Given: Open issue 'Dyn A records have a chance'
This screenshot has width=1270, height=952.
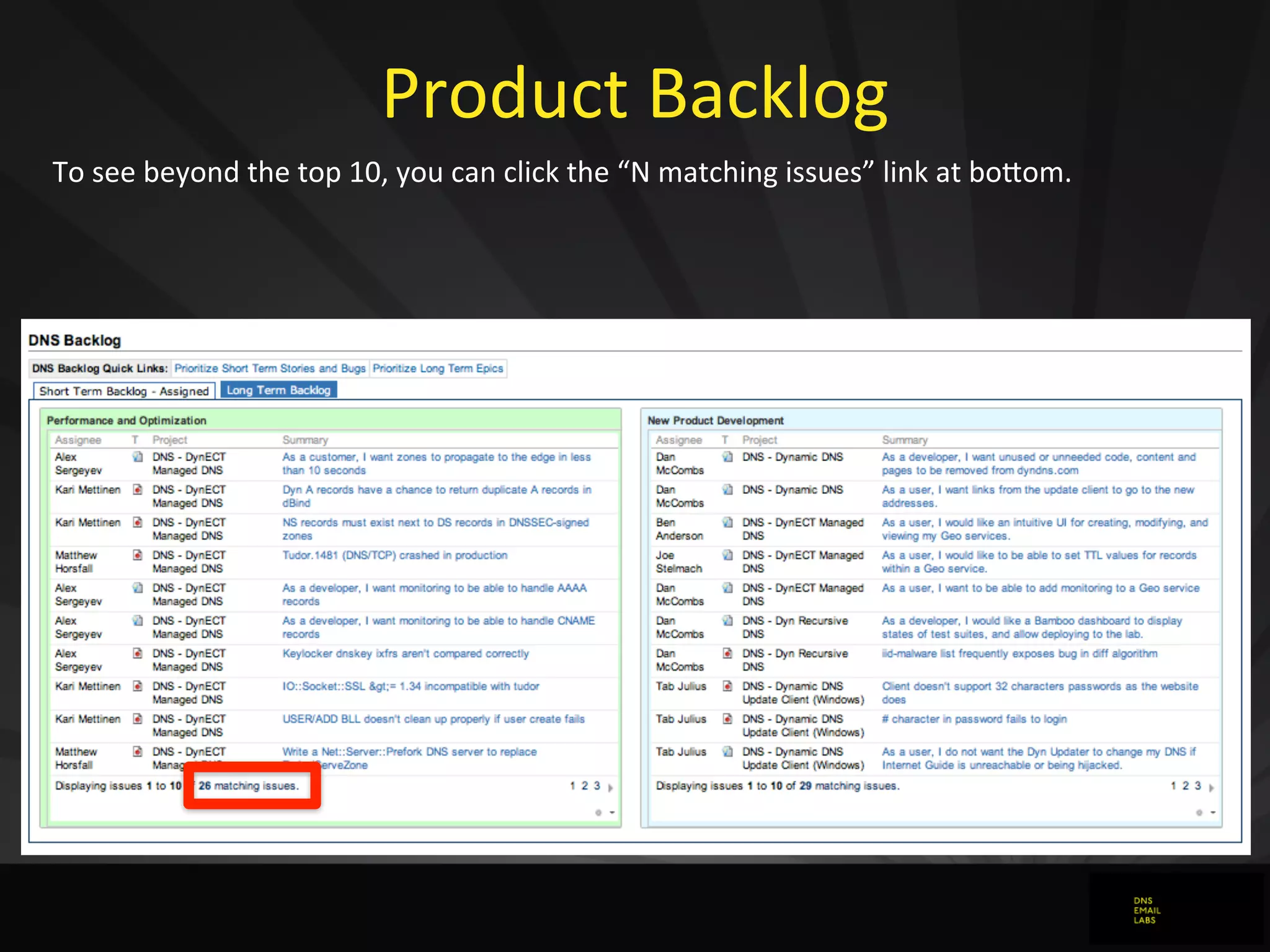Looking at the screenshot, I should [437, 496].
